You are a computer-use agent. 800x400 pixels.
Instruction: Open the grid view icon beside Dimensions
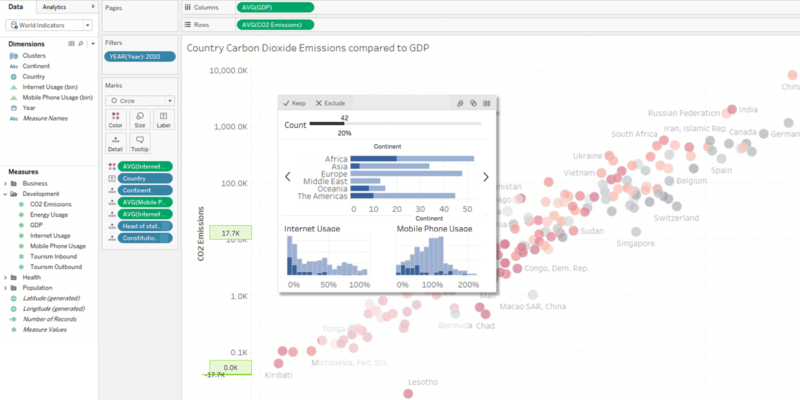click(x=71, y=44)
